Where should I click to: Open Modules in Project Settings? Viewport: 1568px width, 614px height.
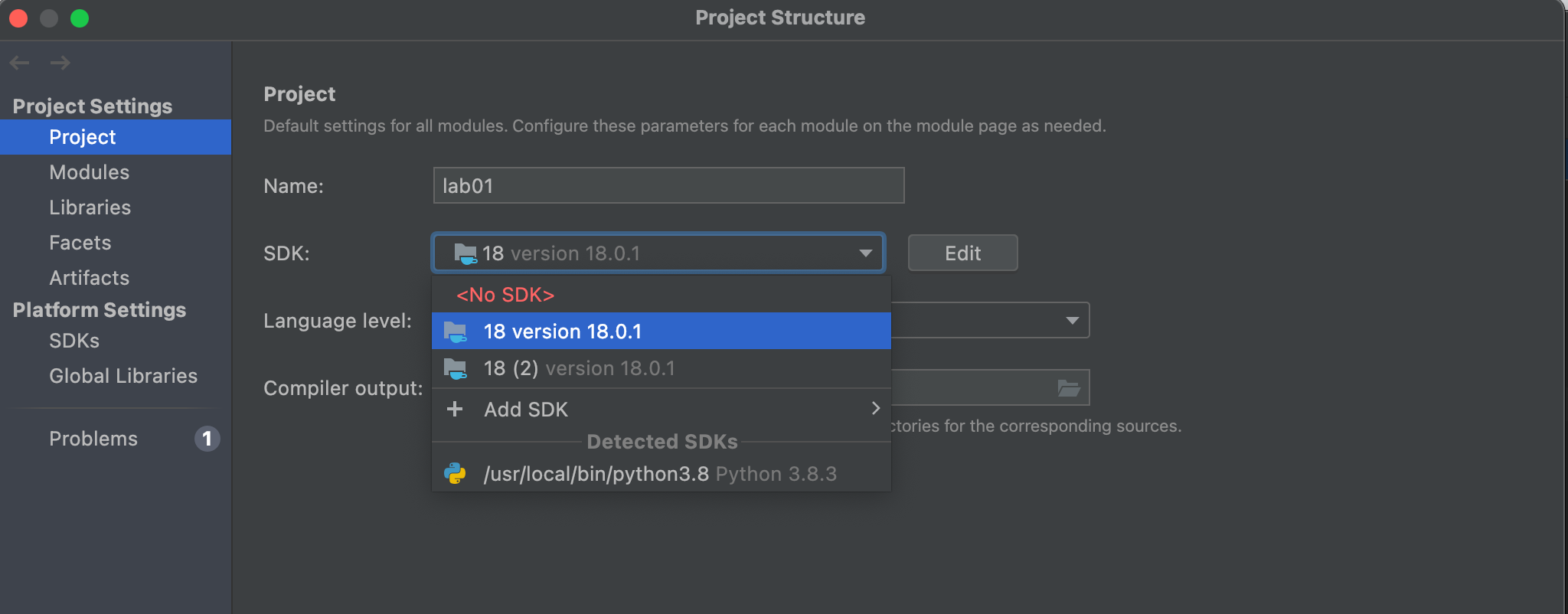click(x=89, y=172)
